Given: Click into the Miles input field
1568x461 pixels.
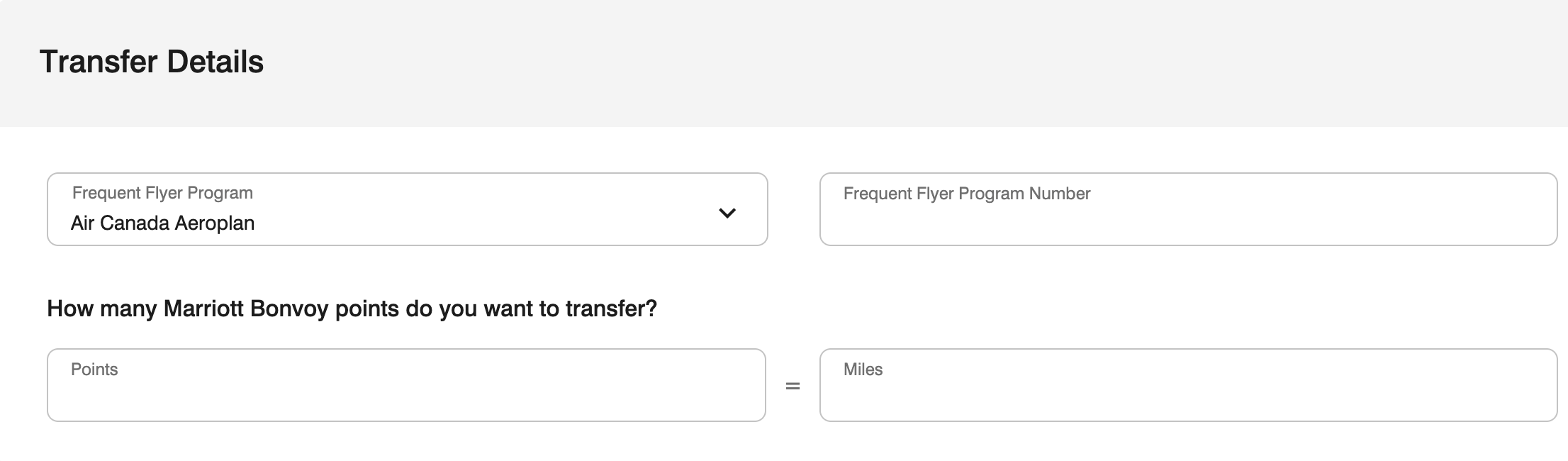Looking at the screenshot, I should click(x=1188, y=394).
